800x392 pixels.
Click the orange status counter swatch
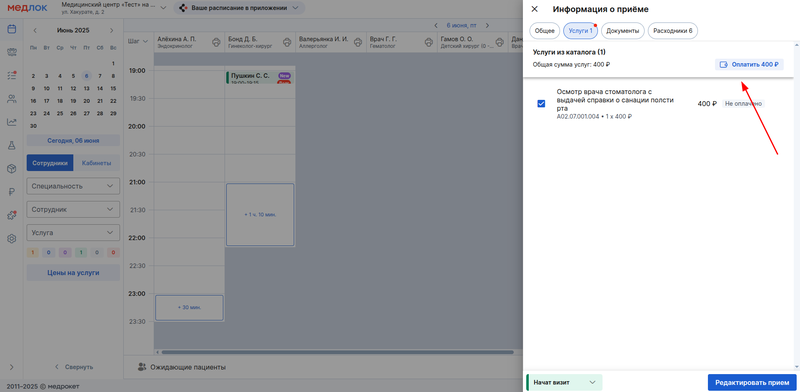tap(33, 253)
